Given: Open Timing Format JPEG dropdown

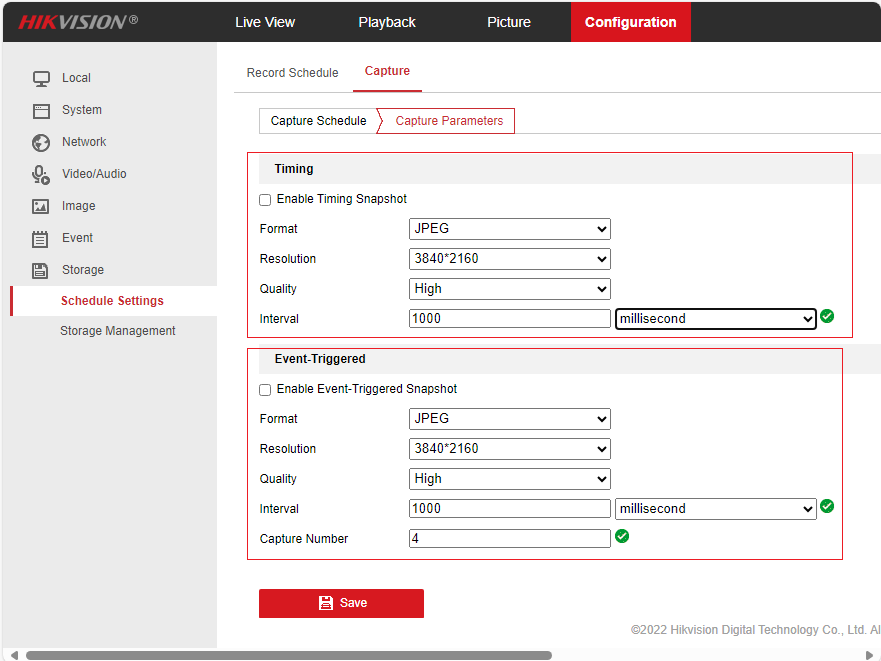Looking at the screenshot, I should pos(509,229).
